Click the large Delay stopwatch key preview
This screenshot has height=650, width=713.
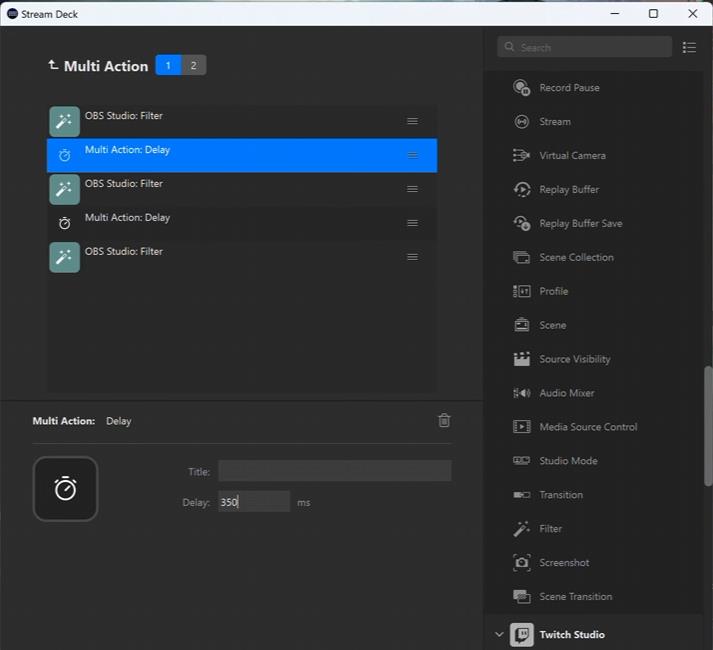pyautogui.click(x=65, y=489)
